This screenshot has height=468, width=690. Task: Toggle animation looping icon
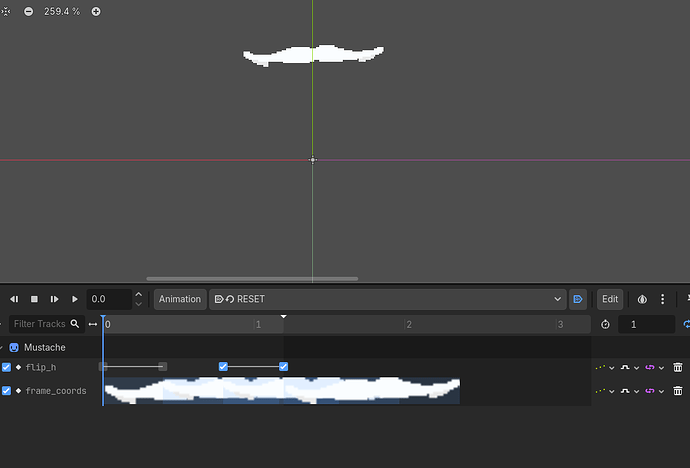point(686,325)
